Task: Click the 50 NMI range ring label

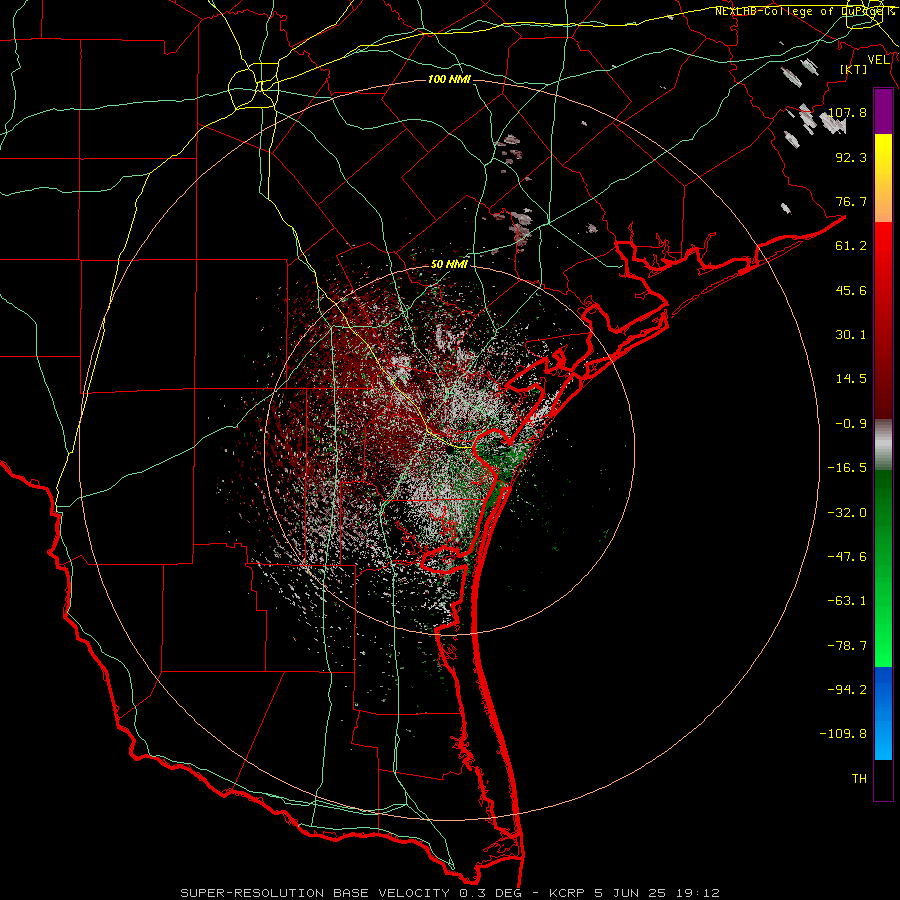Action: click(449, 264)
